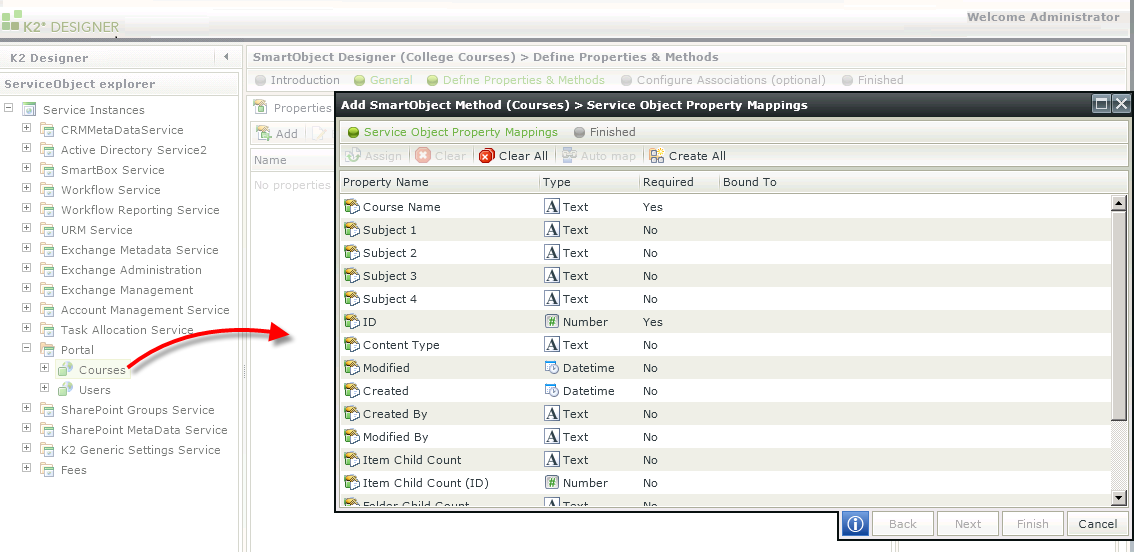
Task: Click the scroll down arrow of property list
Action: click(1119, 497)
